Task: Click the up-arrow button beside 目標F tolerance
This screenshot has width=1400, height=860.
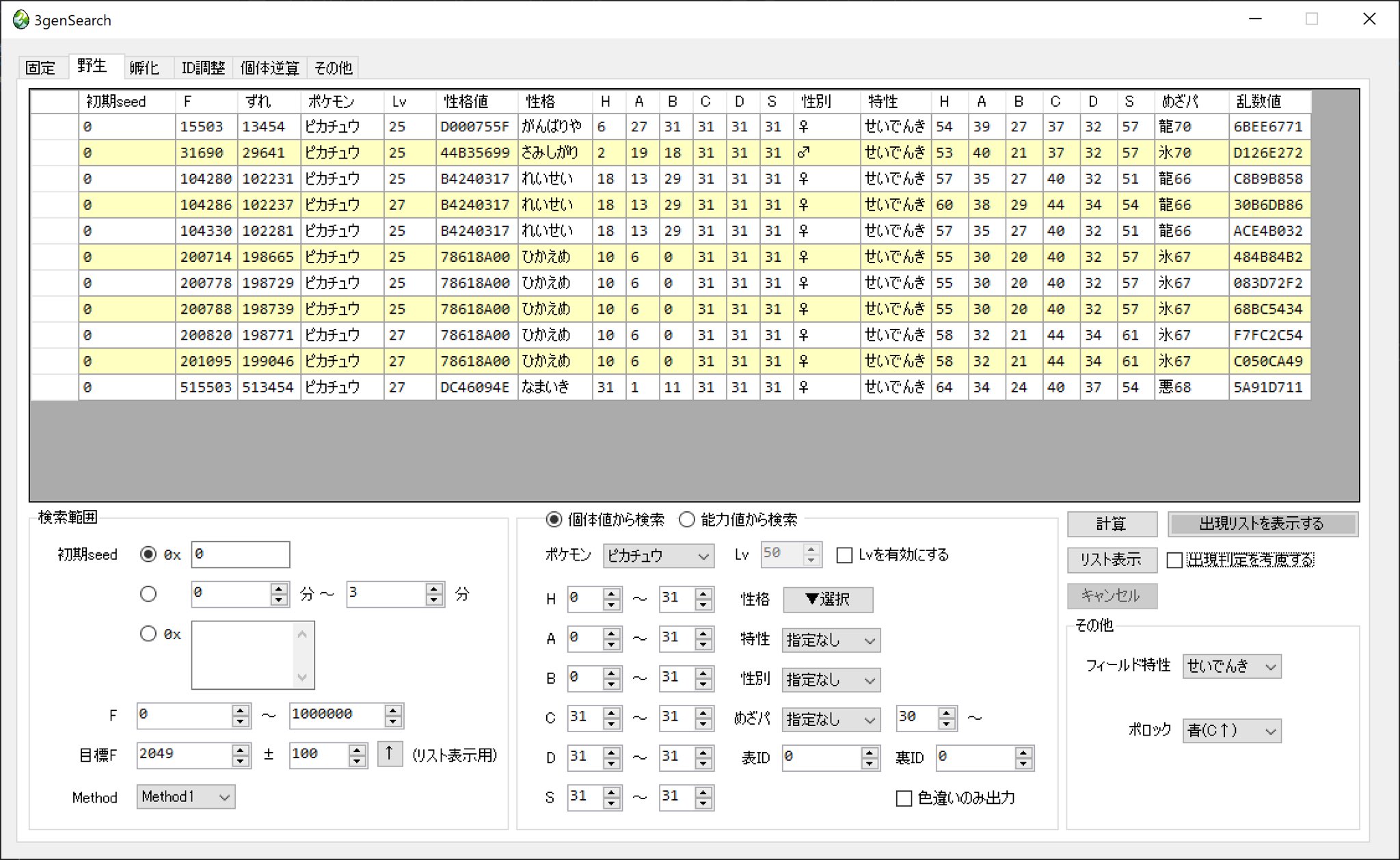Action: click(x=390, y=754)
